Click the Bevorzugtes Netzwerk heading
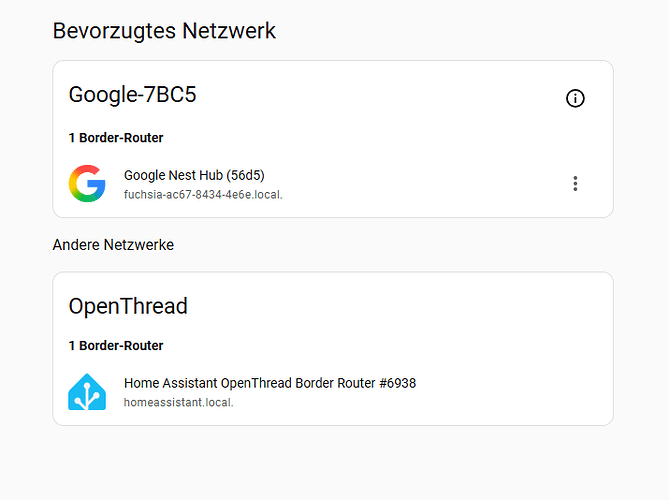 164,31
